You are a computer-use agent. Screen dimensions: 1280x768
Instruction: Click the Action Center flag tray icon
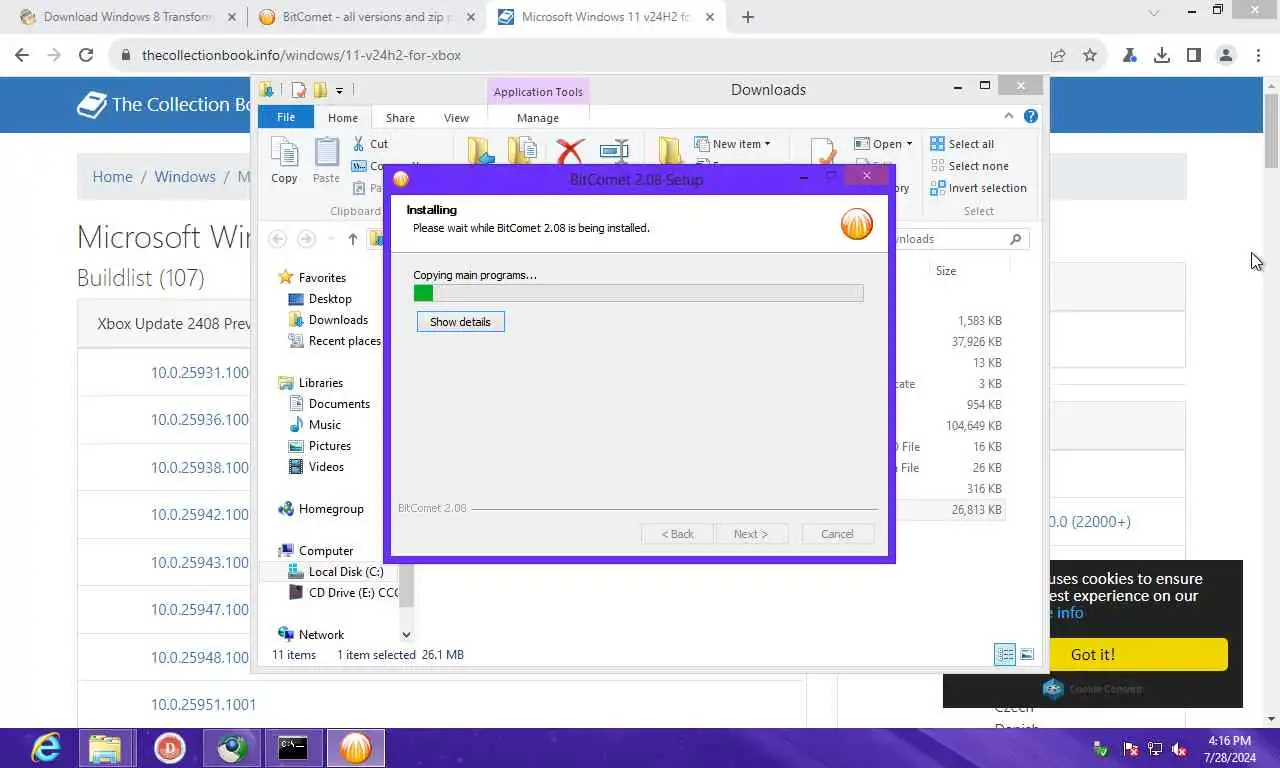click(x=1131, y=748)
